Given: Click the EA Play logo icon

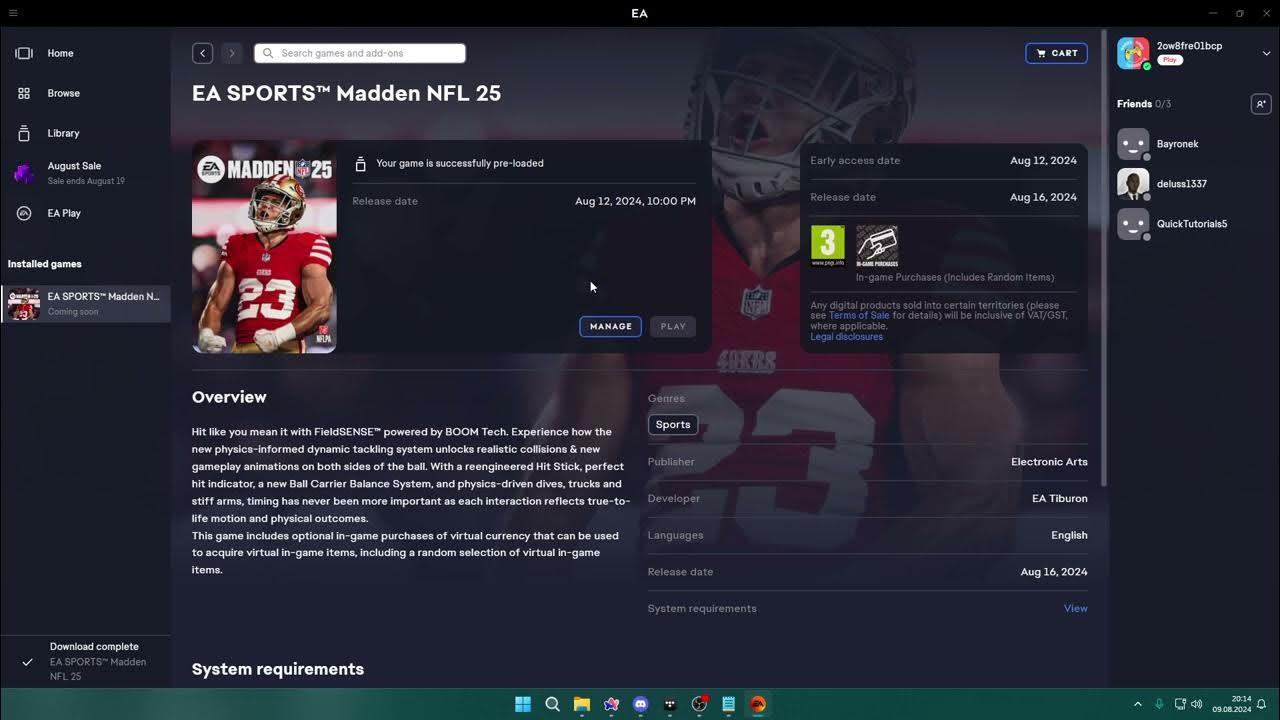Looking at the screenshot, I should pos(24,213).
